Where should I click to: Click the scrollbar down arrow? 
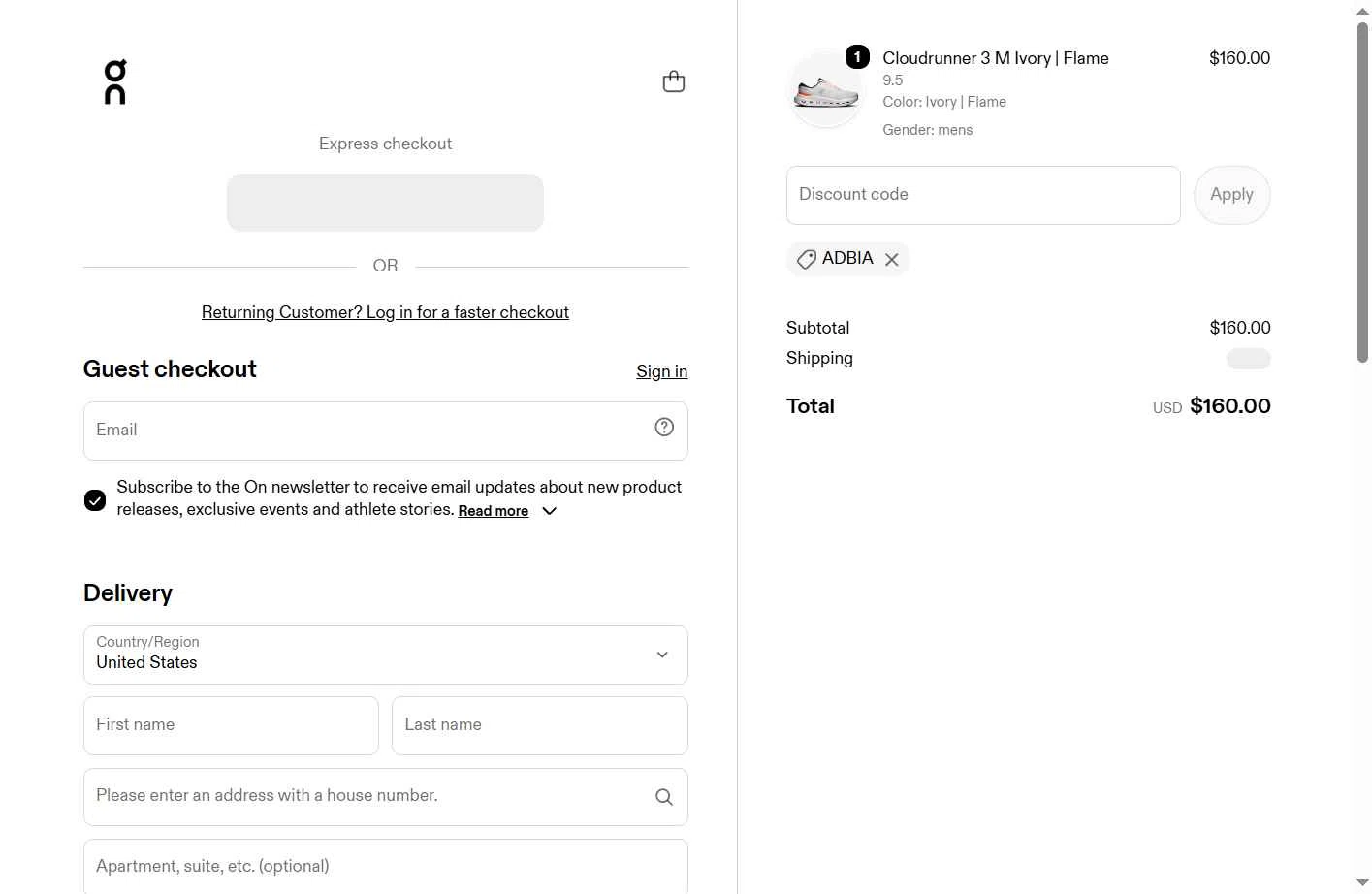coord(1362,883)
